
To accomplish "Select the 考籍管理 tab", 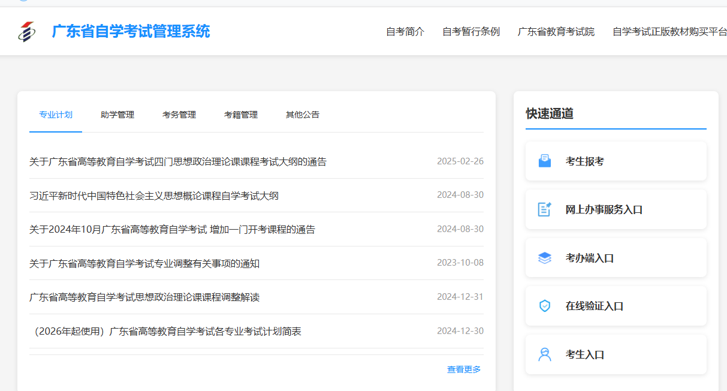I will click(x=241, y=115).
